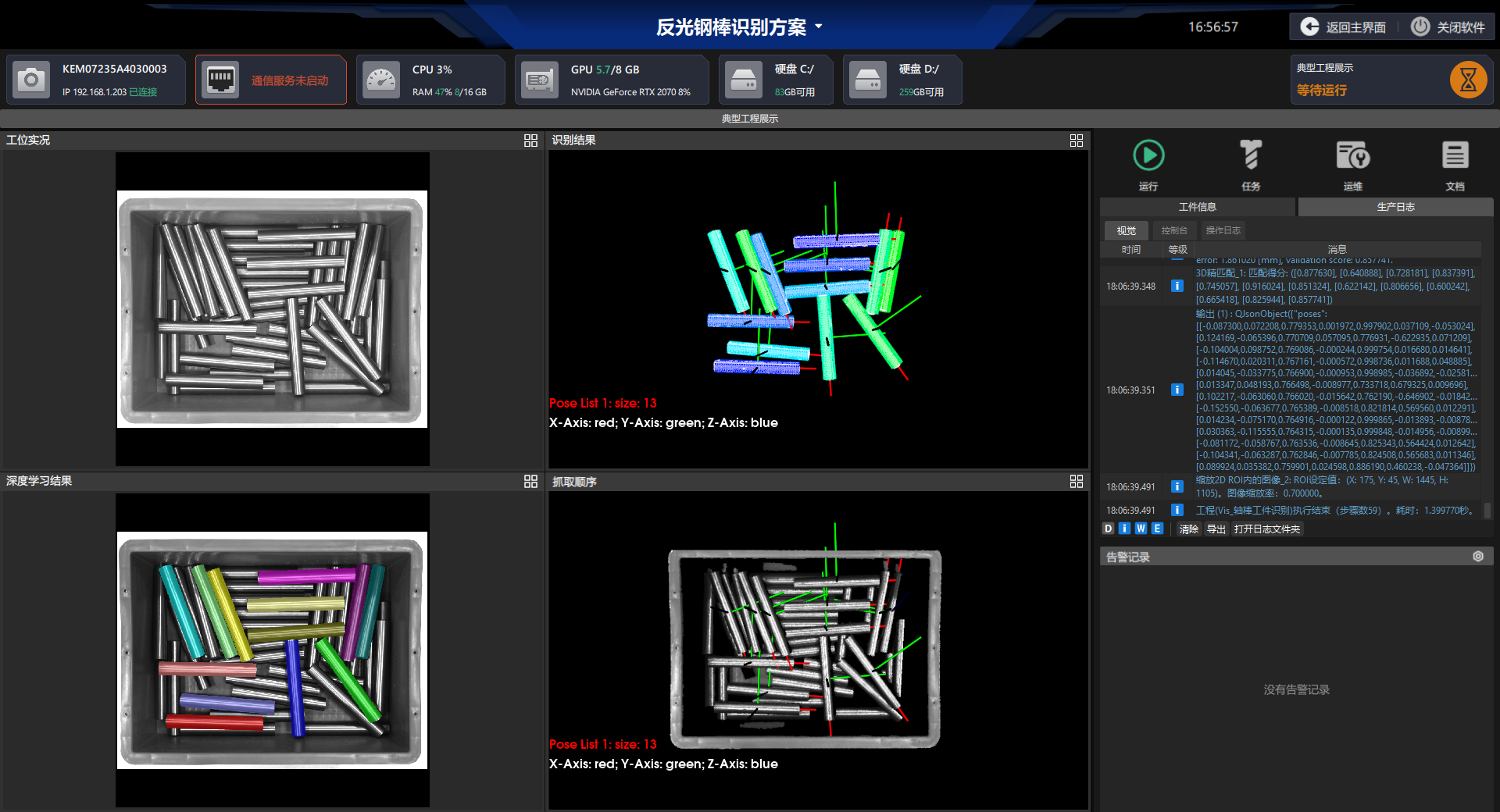Click the 清除 button to clear logs

coord(1188,529)
